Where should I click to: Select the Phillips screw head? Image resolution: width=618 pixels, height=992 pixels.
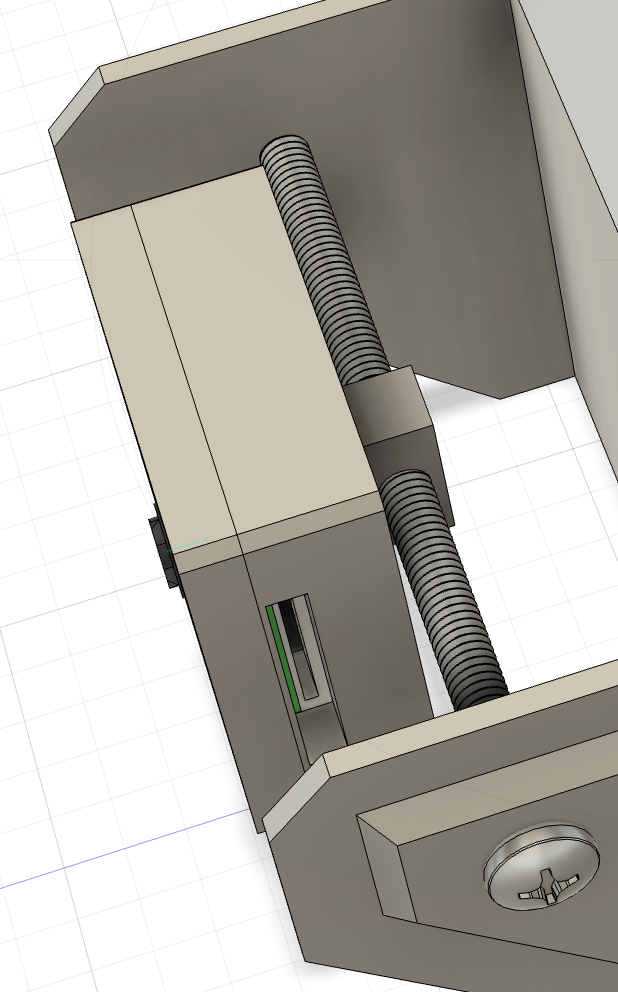coord(542,865)
